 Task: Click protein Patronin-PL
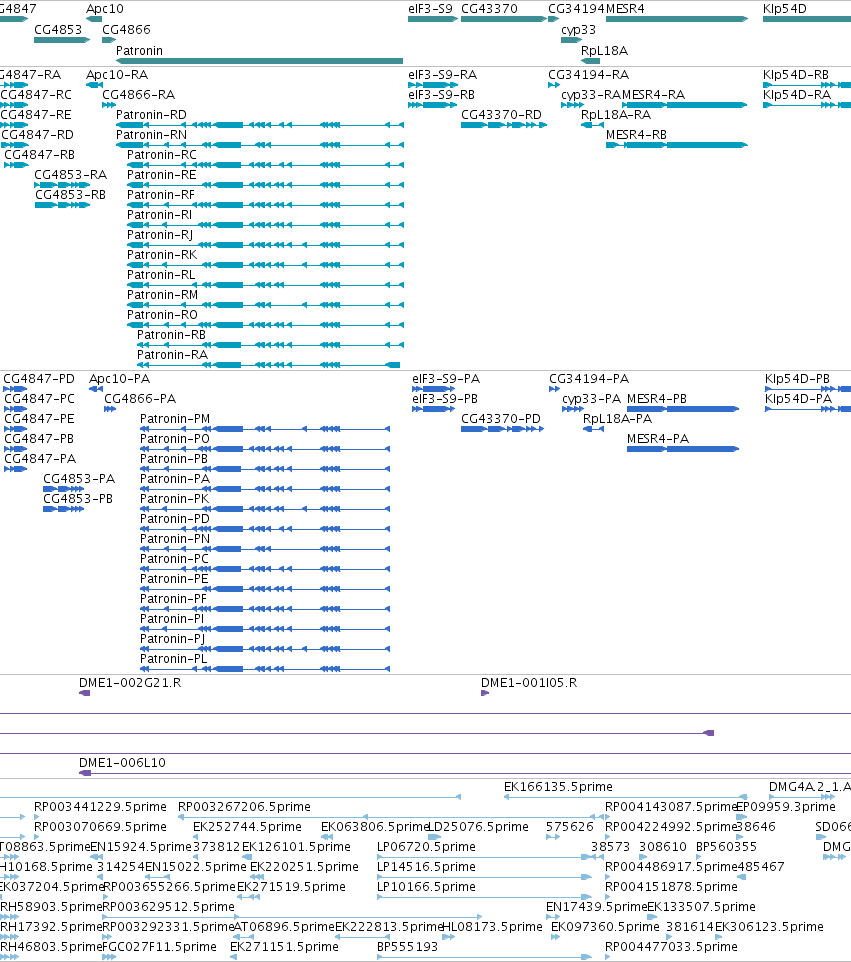(174, 659)
